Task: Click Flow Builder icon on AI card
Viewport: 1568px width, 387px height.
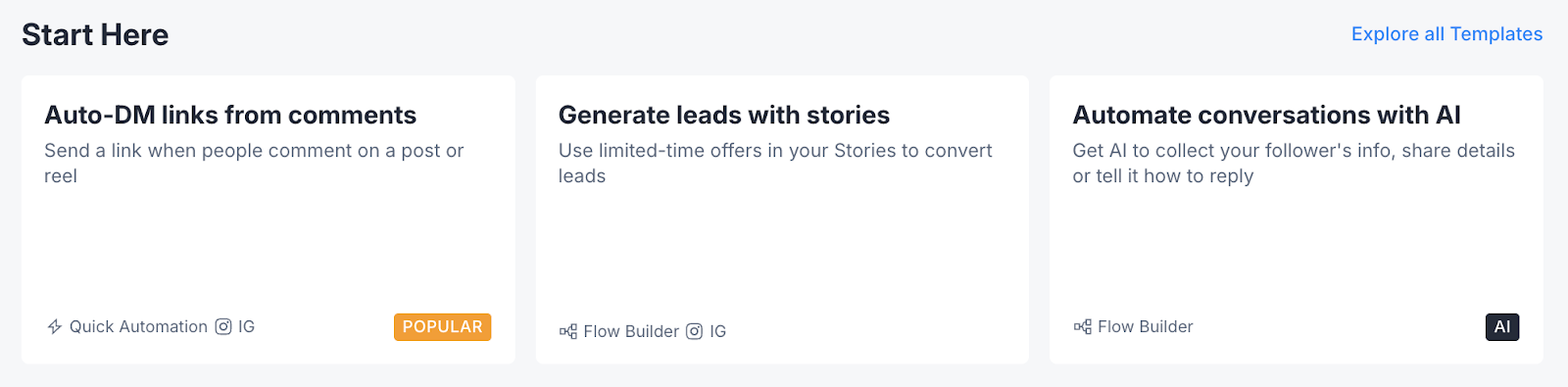Action: 1083,326
